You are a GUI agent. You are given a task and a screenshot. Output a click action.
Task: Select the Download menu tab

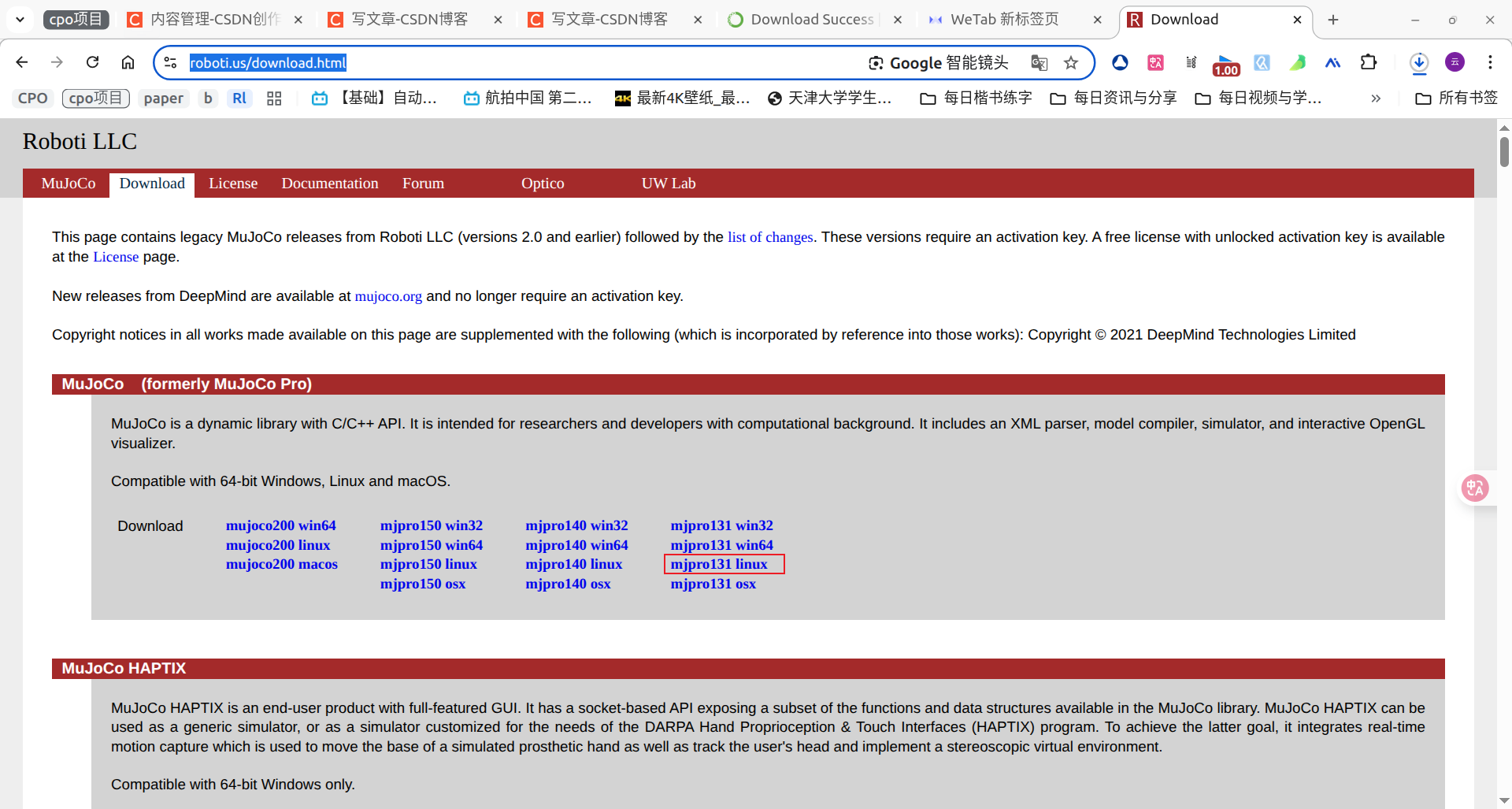click(x=152, y=184)
